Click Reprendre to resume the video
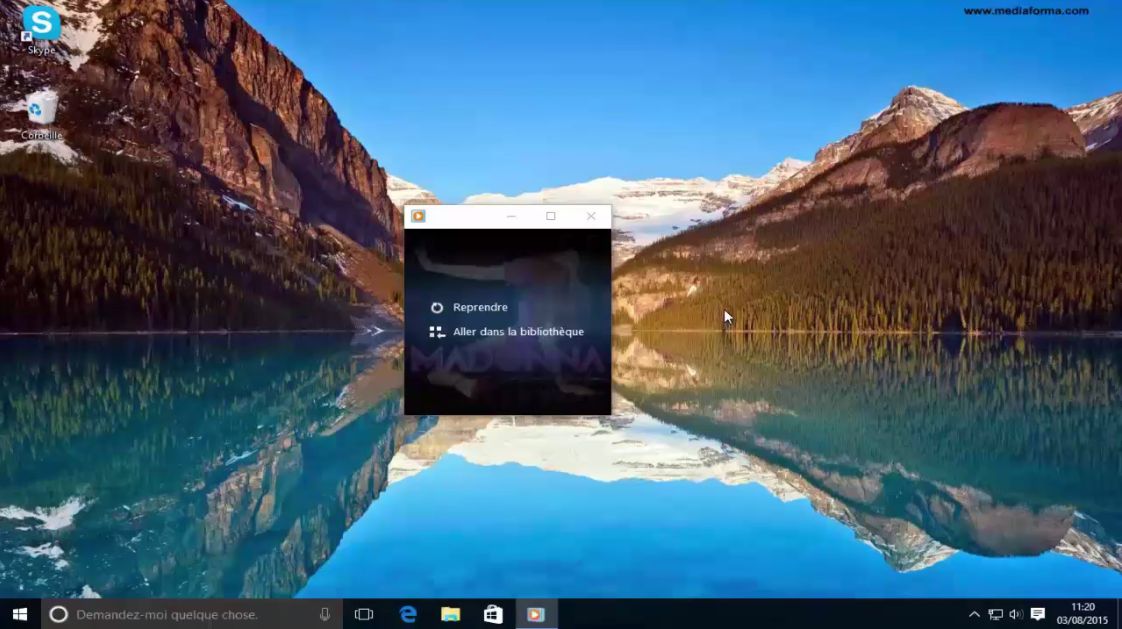 481,307
